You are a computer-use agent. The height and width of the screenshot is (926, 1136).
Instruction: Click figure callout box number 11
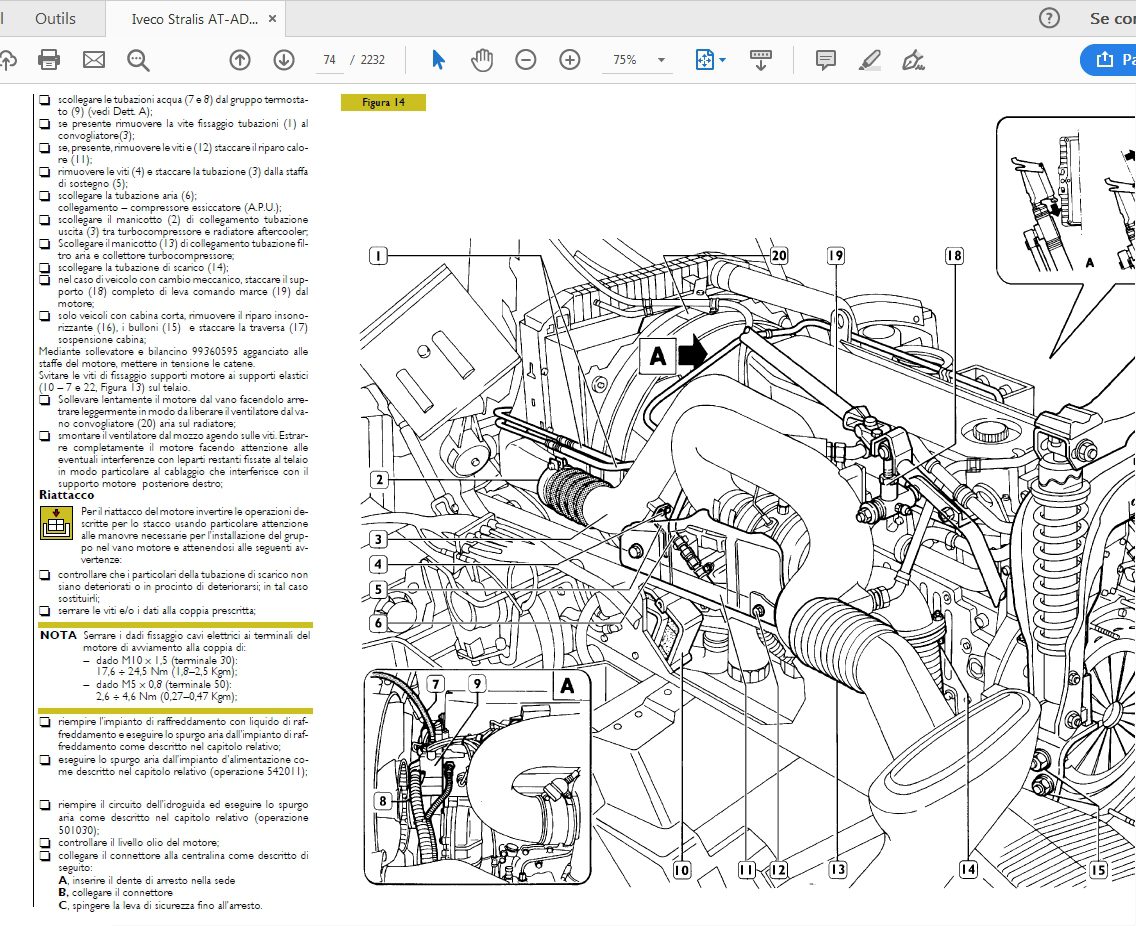[x=746, y=870]
